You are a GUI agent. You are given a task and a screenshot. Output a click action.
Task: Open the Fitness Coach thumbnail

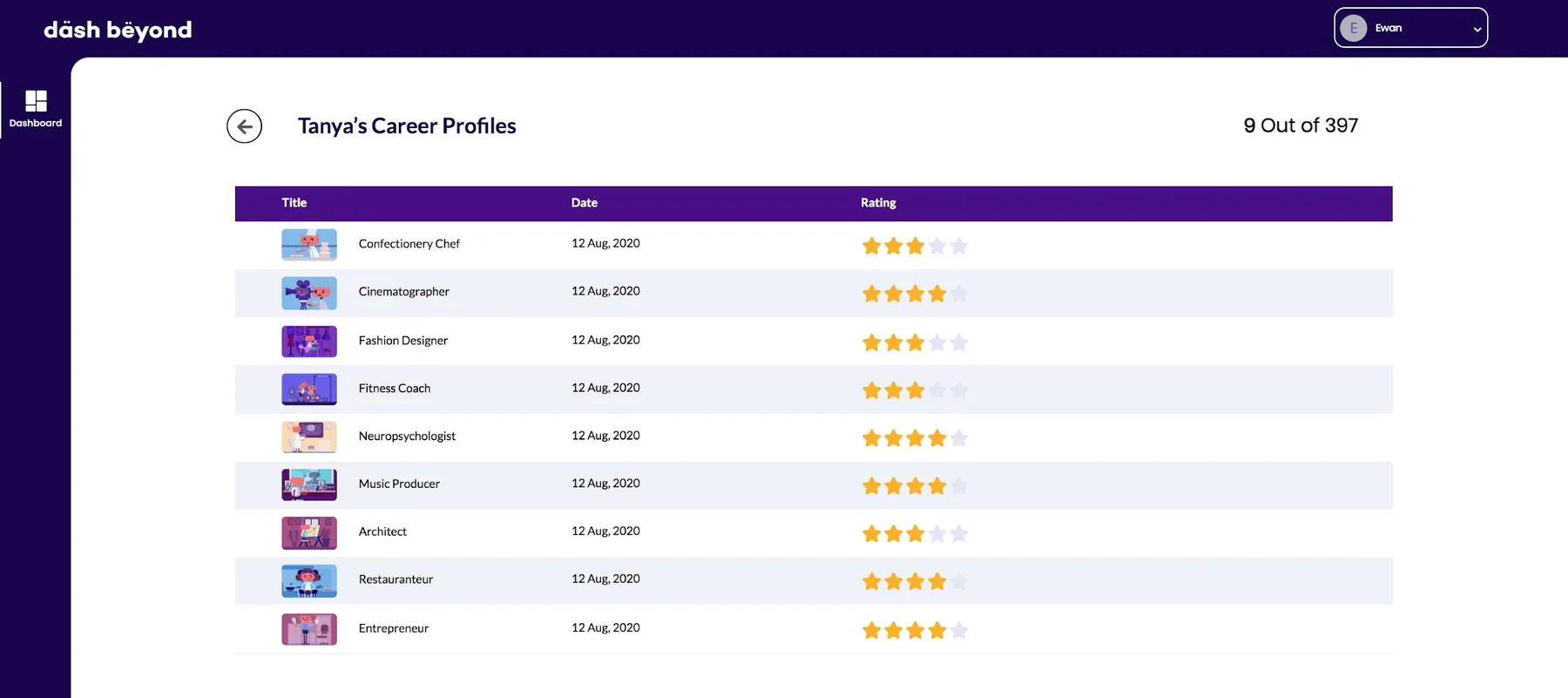tap(309, 390)
